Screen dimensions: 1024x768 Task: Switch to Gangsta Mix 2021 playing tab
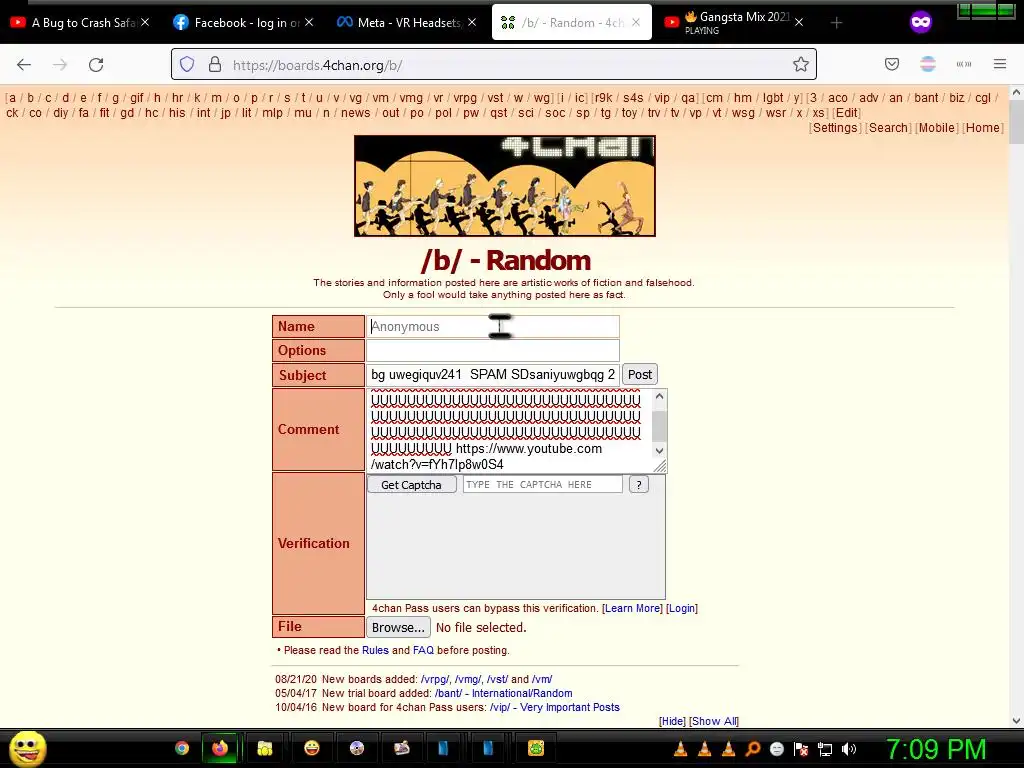pyautogui.click(x=735, y=23)
